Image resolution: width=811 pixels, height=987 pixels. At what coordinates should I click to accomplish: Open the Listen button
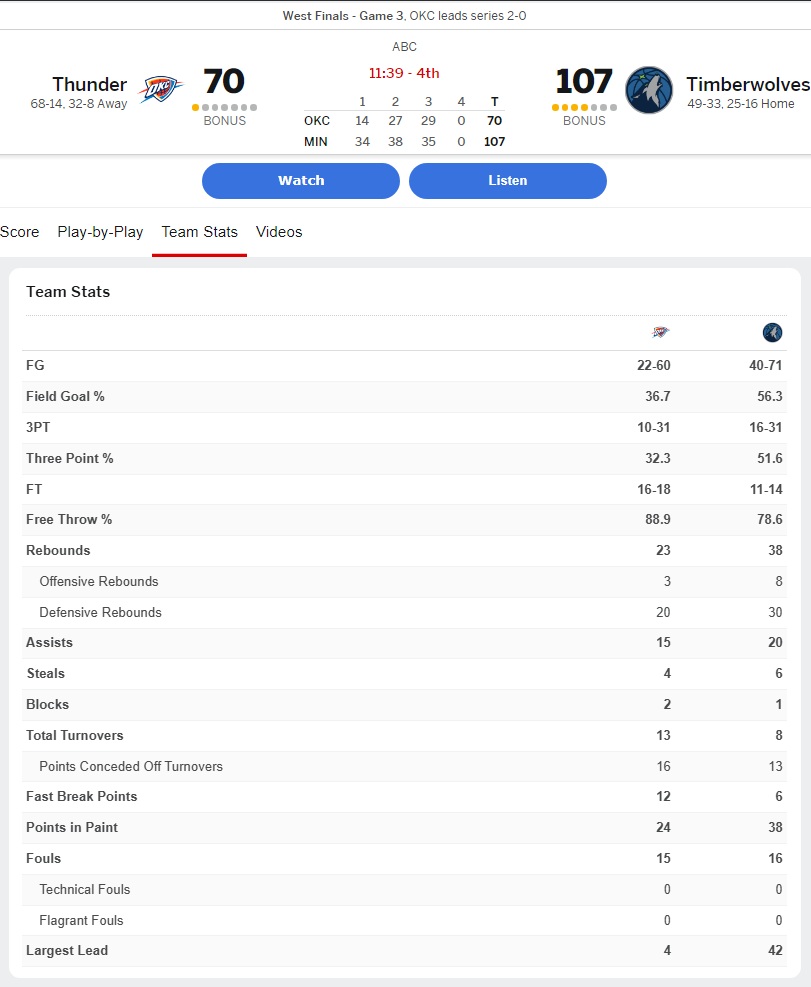[x=508, y=181]
